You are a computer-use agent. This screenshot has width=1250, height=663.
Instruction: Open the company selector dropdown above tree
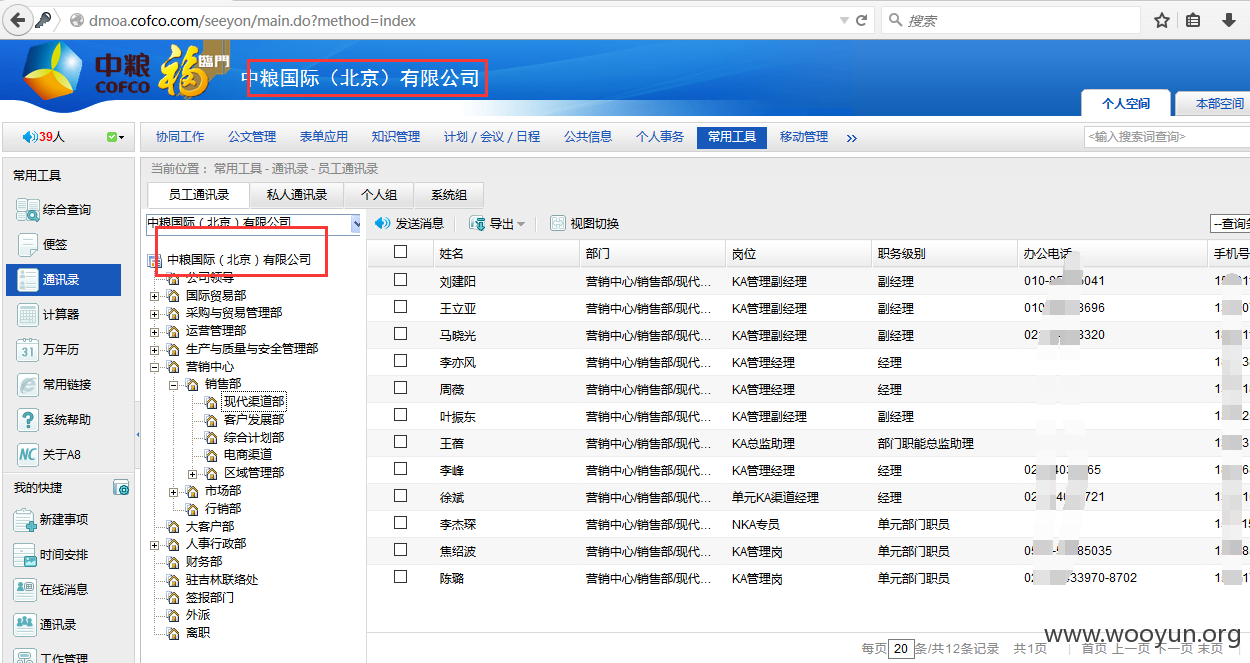coord(355,224)
